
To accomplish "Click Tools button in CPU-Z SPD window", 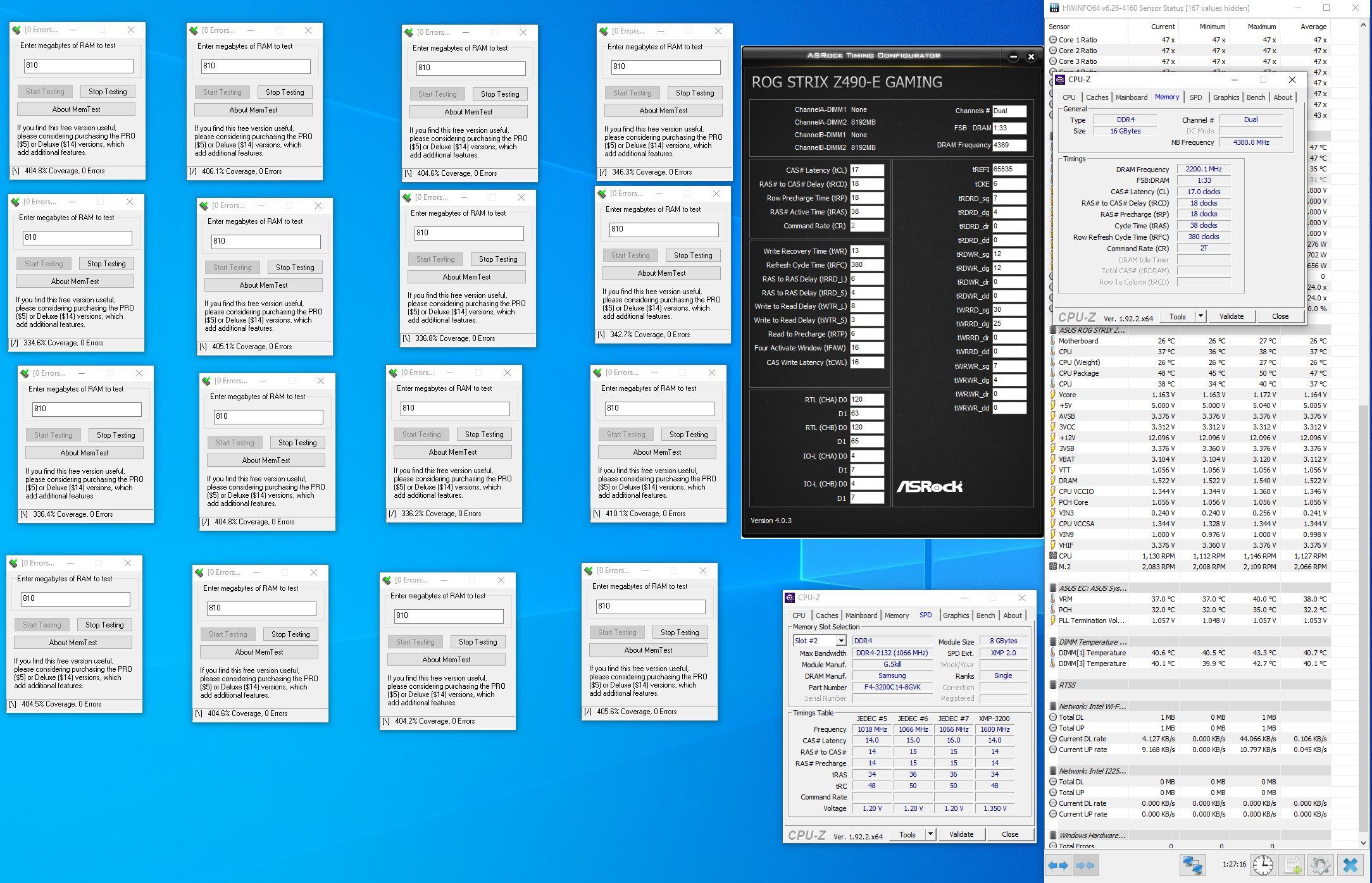I will click(x=907, y=835).
